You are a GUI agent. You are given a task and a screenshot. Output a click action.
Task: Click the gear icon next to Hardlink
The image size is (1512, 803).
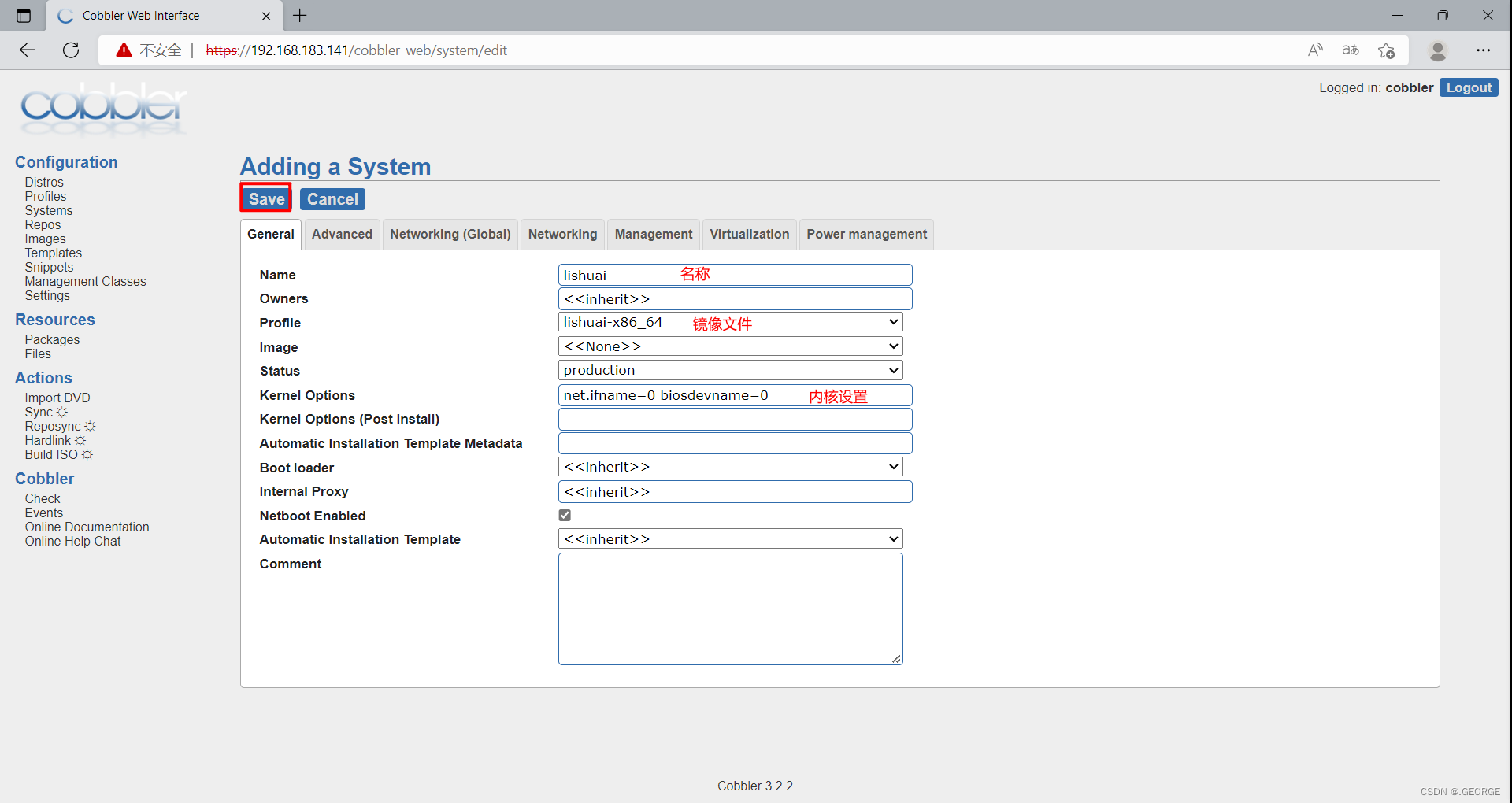(x=80, y=441)
